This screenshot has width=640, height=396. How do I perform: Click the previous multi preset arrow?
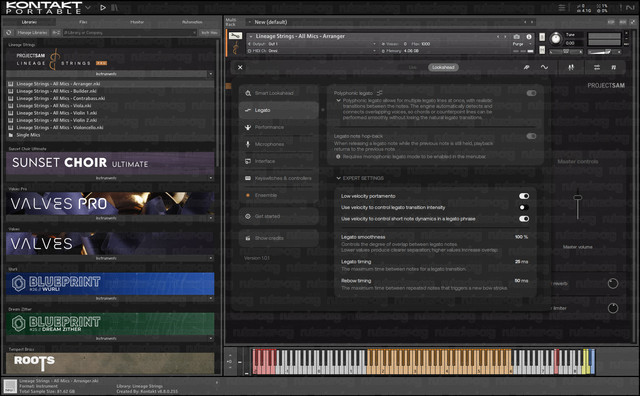pyautogui.click(x=525, y=22)
